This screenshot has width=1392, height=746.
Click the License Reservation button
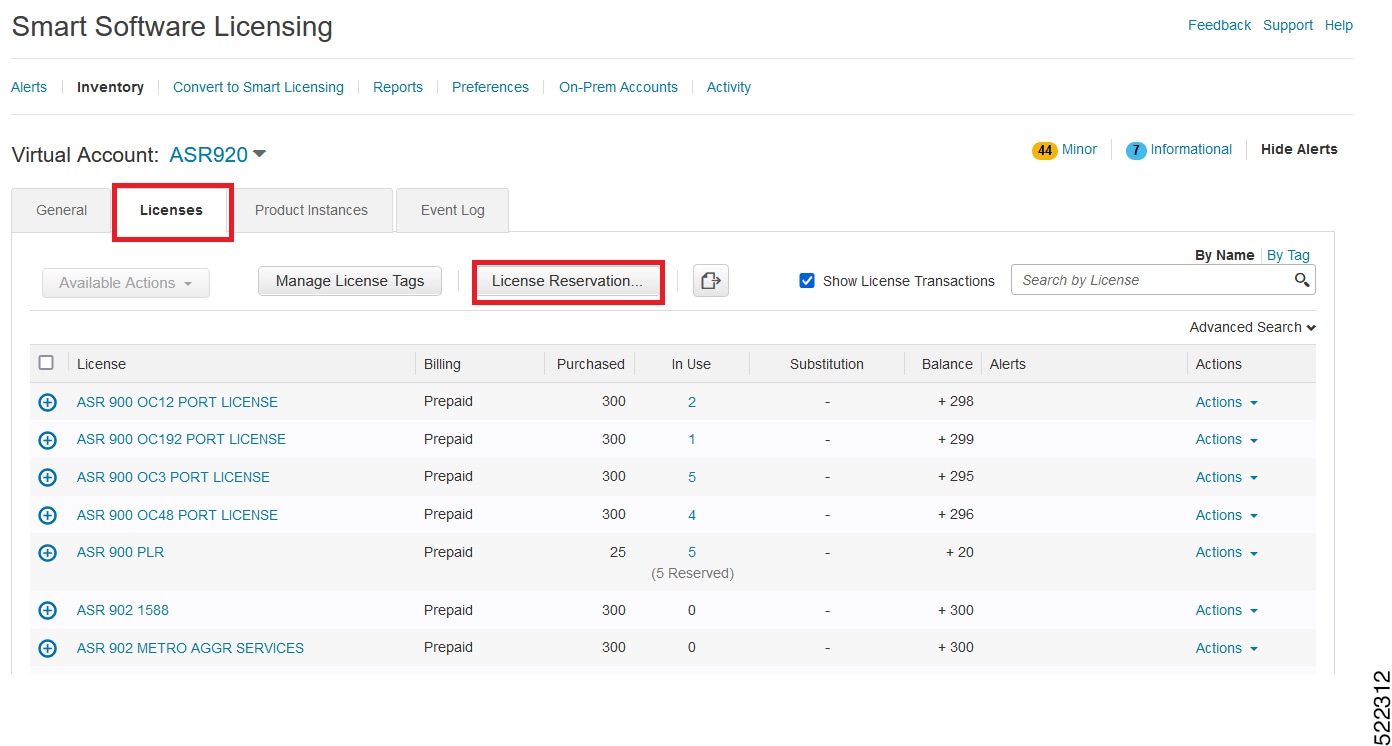tap(567, 281)
